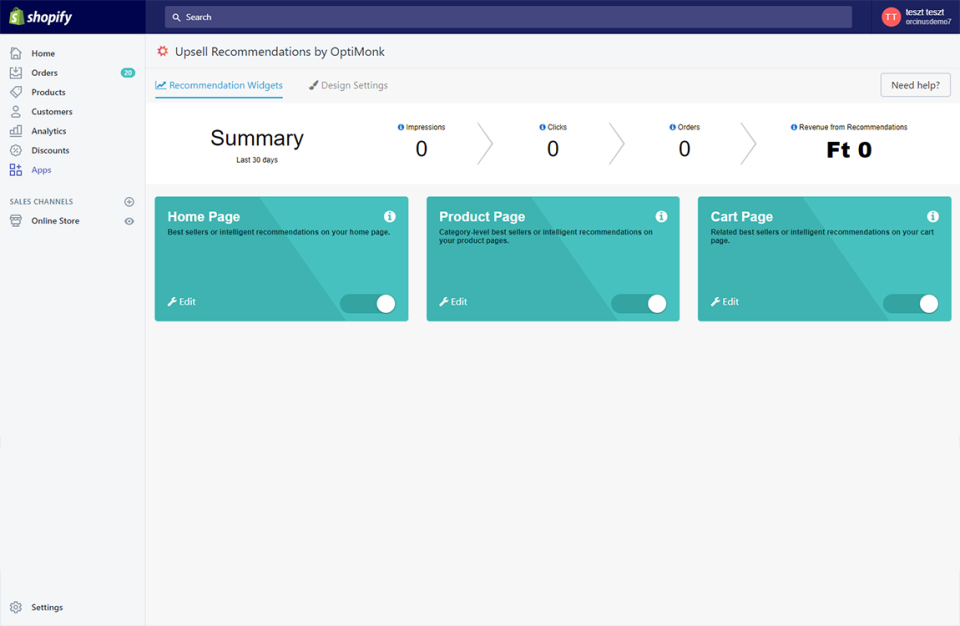Toggle the Product Page widget switch

coord(639,304)
